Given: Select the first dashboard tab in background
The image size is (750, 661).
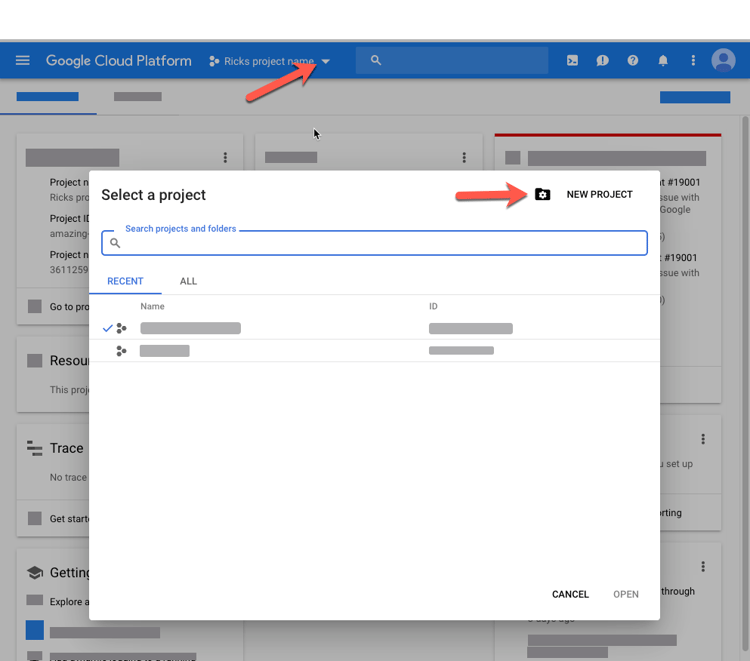Looking at the screenshot, I should click(48, 97).
